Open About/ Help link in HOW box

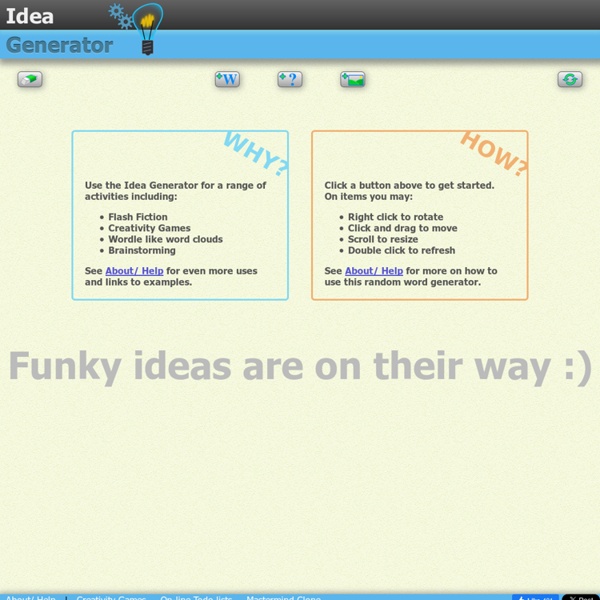(374, 271)
